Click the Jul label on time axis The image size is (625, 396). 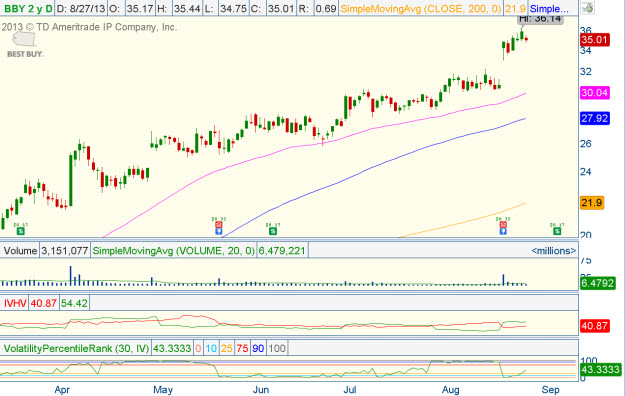350,390
